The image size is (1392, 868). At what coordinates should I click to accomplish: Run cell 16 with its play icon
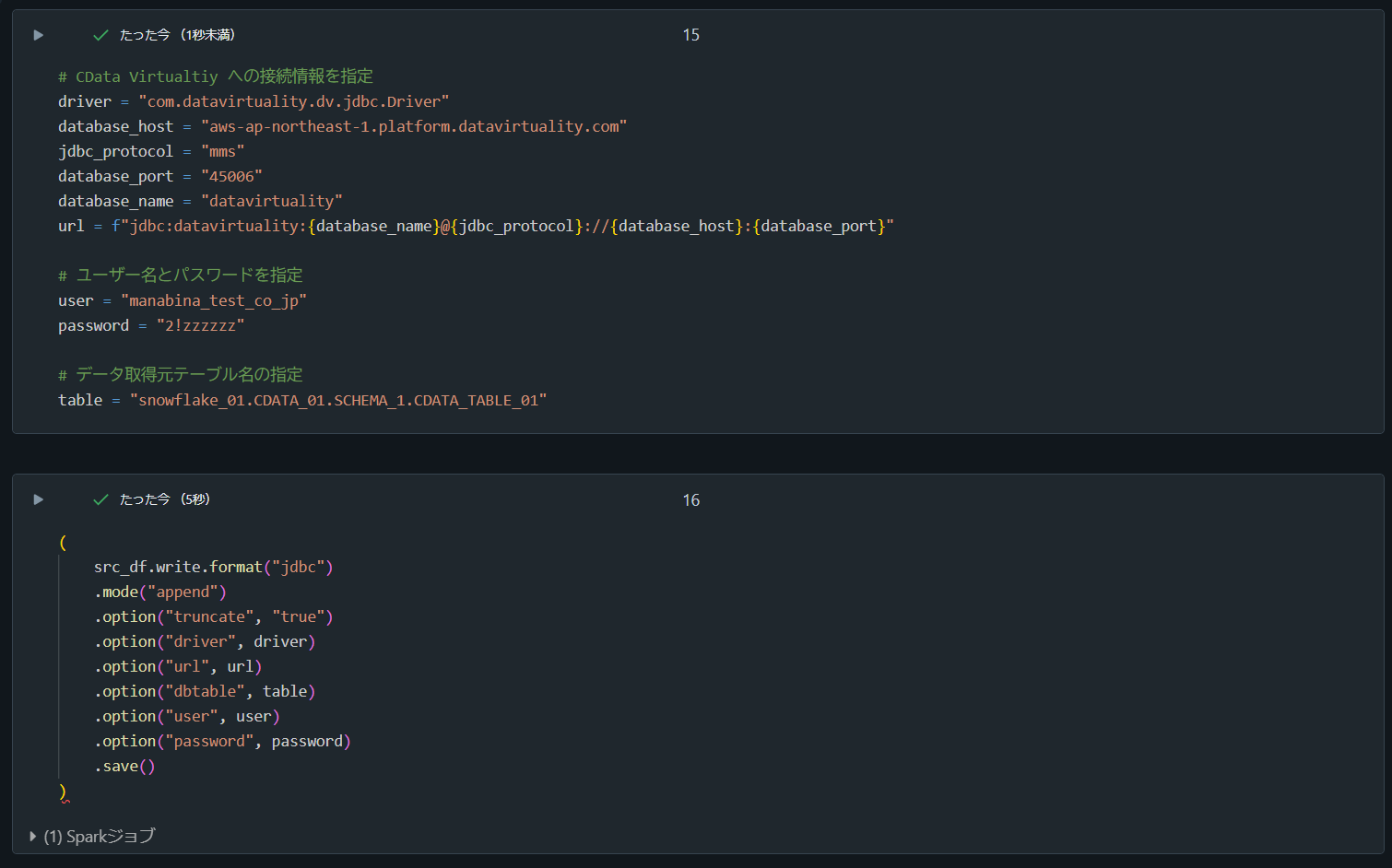[38, 499]
